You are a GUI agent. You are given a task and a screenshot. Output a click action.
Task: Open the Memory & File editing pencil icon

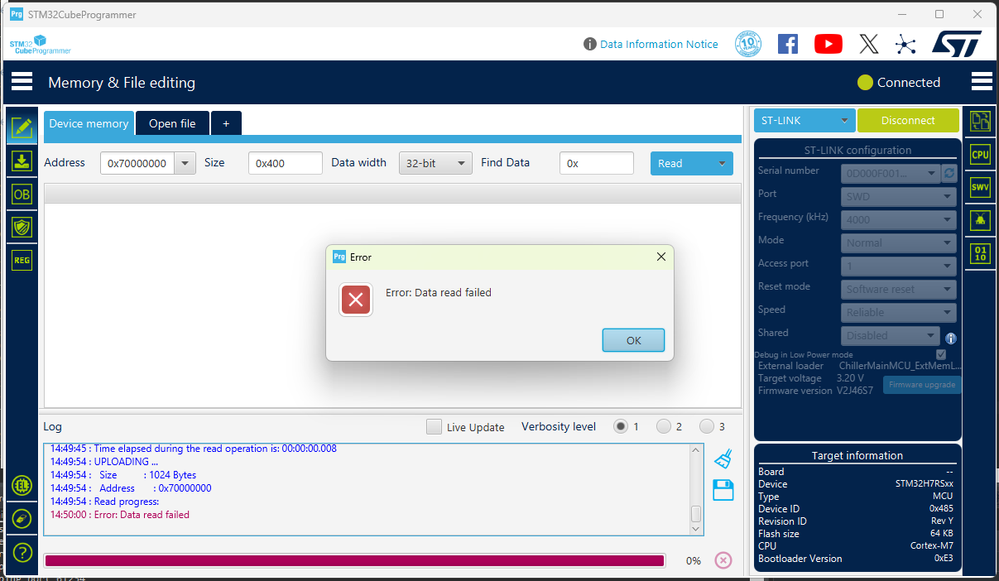point(22,128)
